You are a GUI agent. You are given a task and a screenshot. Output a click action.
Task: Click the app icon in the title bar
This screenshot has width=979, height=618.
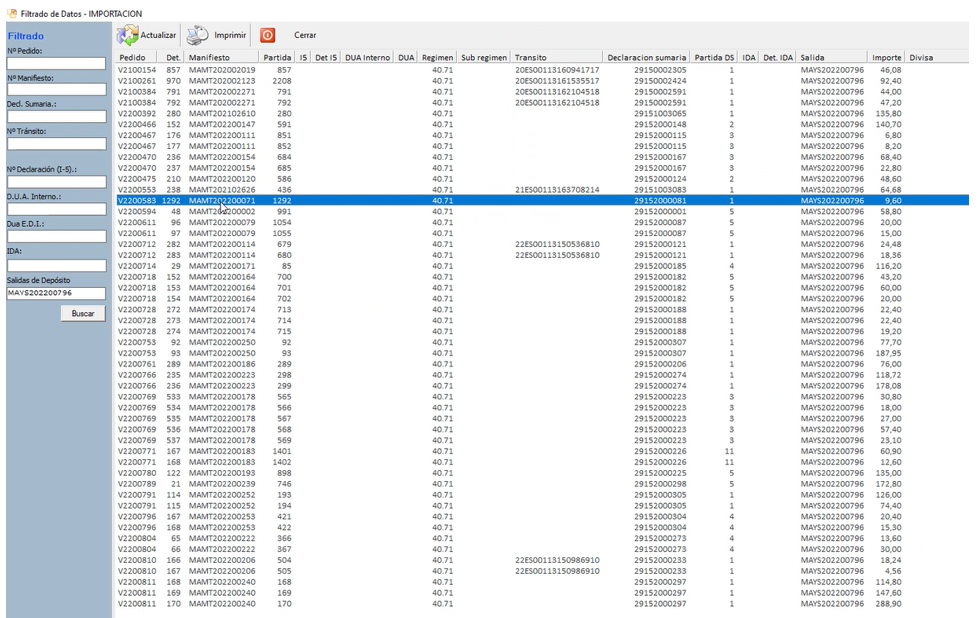coord(12,13)
